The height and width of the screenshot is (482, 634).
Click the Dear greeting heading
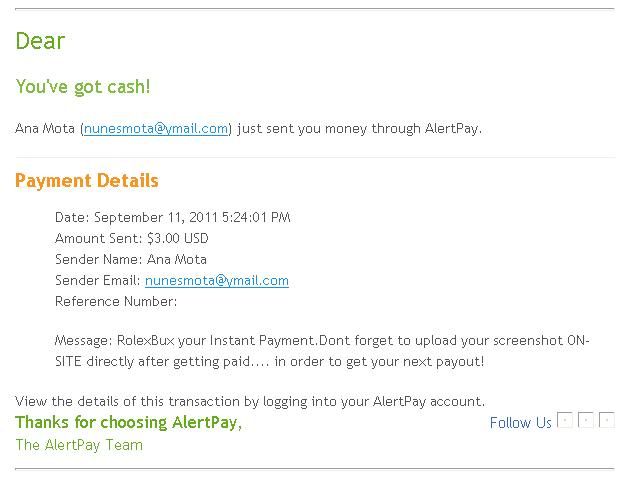click(x=40, y=41)
